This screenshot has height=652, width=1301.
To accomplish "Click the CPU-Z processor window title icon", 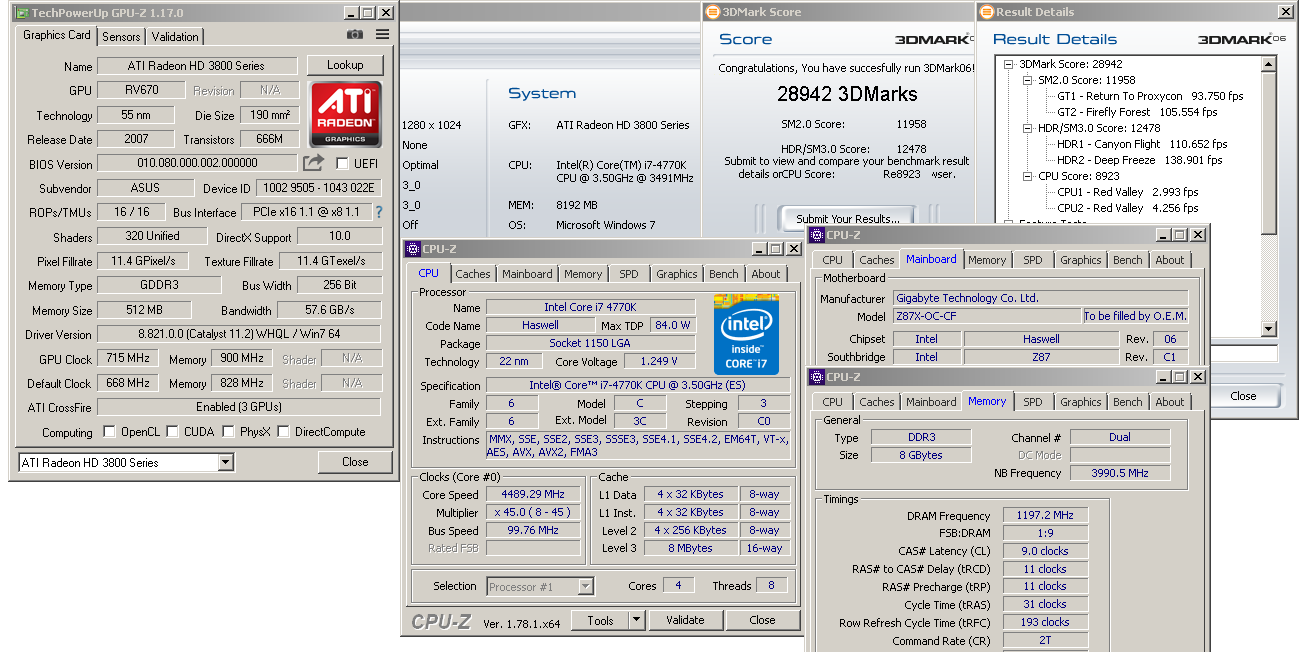I will coord(413,249).
